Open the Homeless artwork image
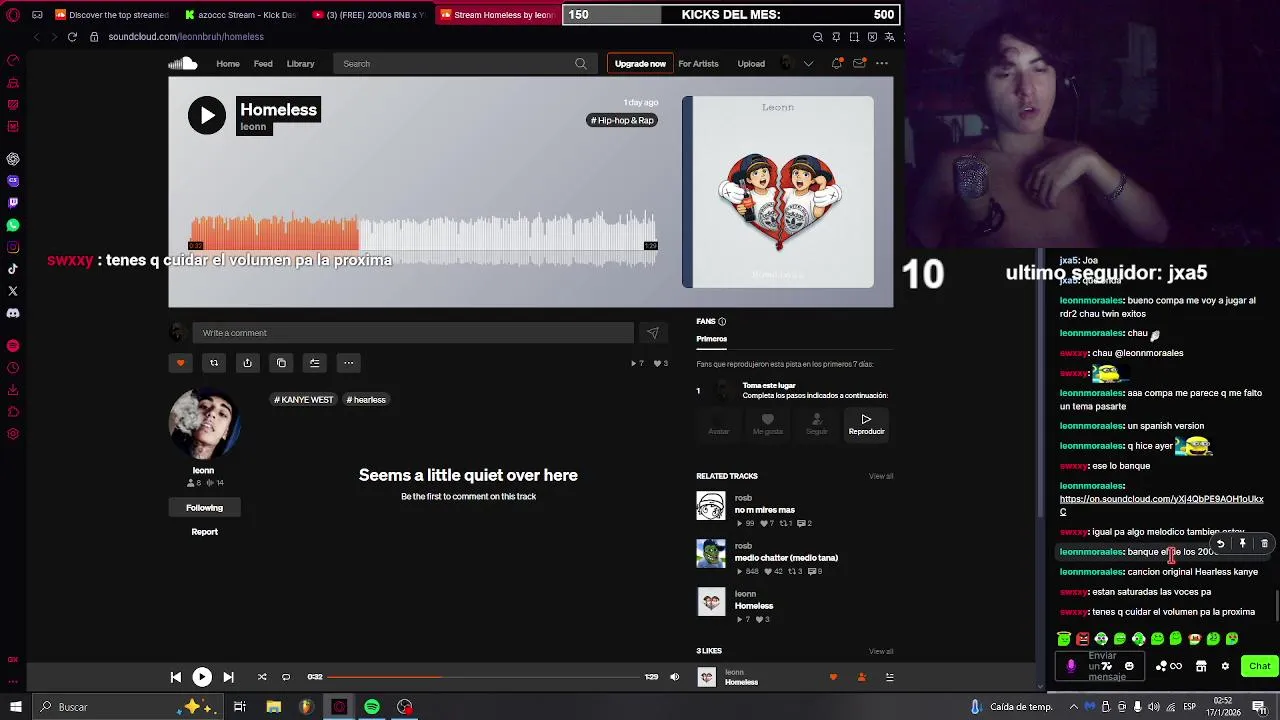The height and width of the screenshot is (720, 1280). tap(778, 192)
